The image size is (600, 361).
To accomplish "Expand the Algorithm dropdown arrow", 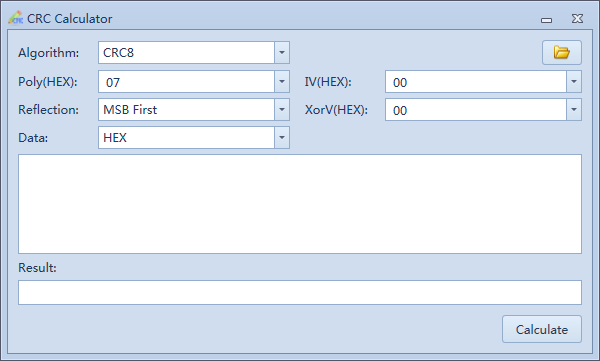I will [x=282, y=52].
